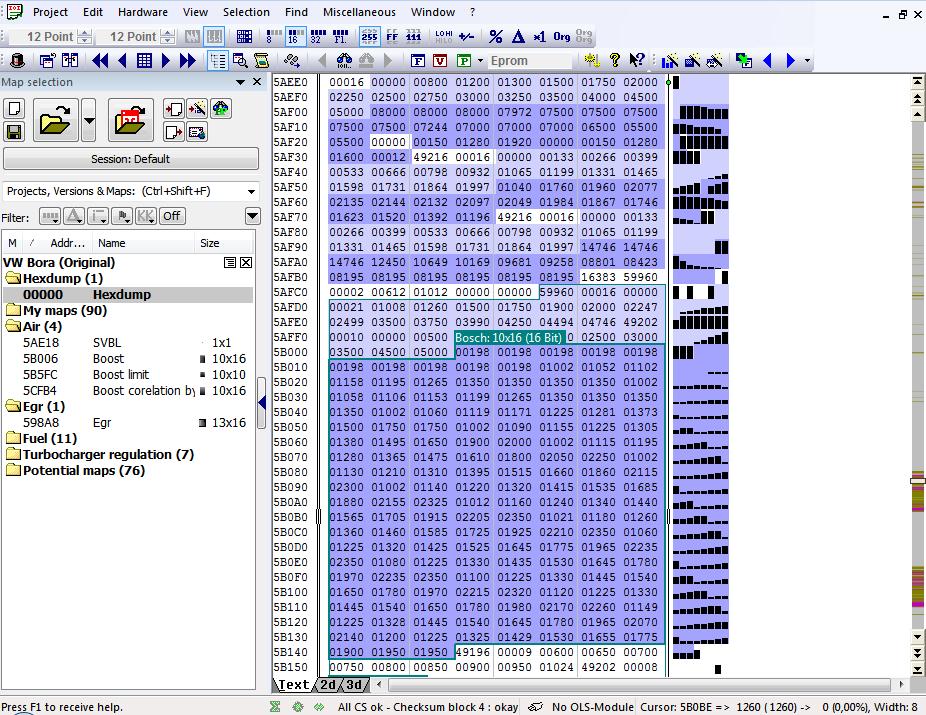The image size is (926, 715).
Task: Increase first 12 Point font size stepper
Action: click(85, 32)
